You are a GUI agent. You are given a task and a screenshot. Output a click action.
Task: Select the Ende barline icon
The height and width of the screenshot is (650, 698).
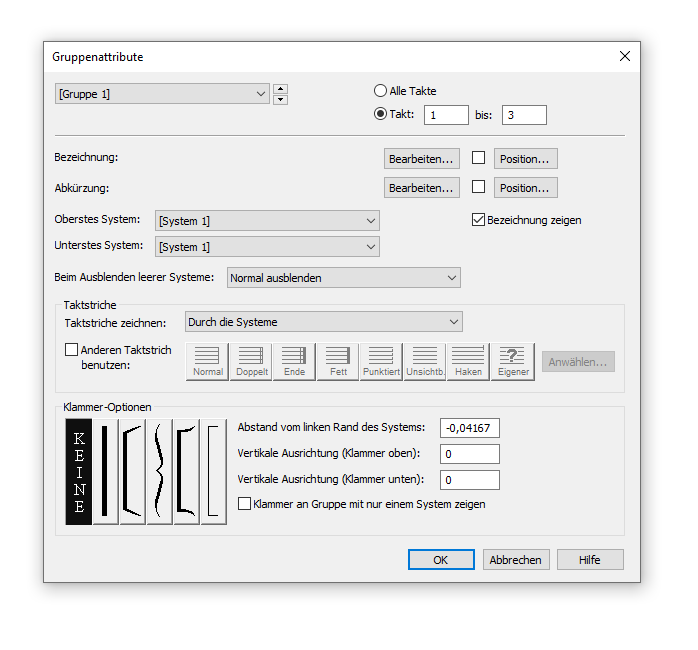(294, 362)
